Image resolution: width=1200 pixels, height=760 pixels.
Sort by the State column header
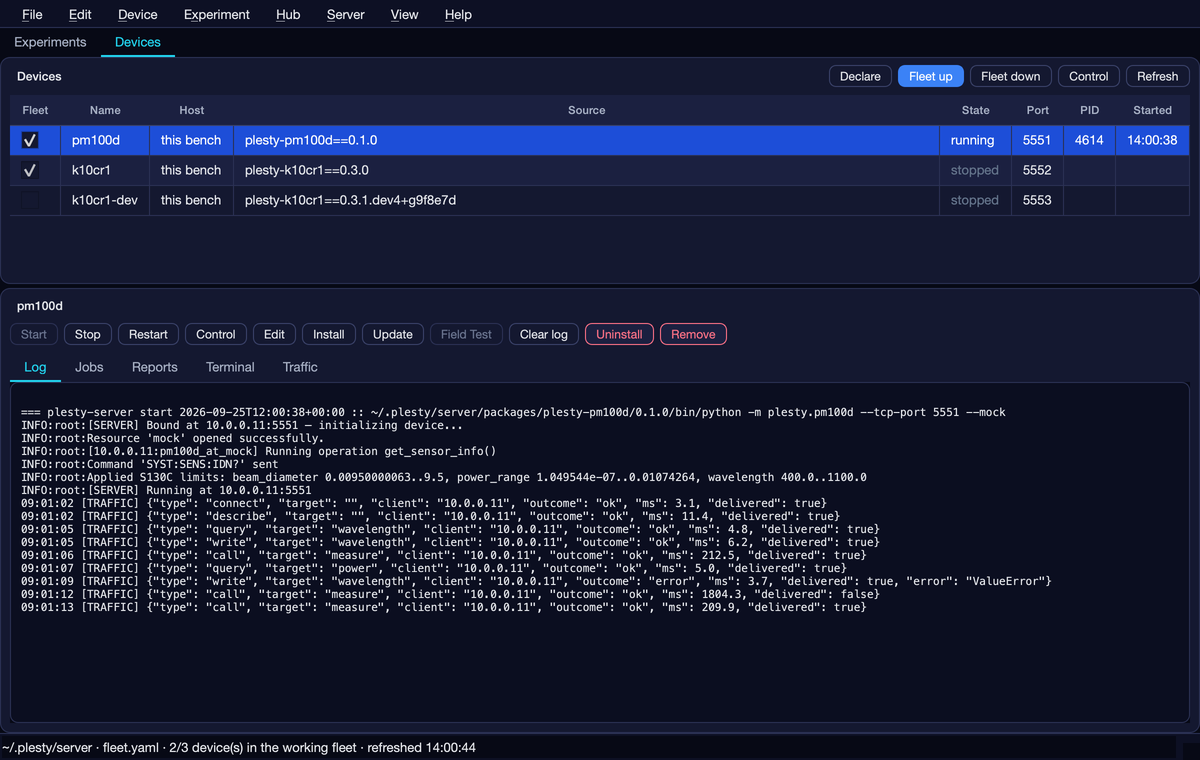coord(975,110)
